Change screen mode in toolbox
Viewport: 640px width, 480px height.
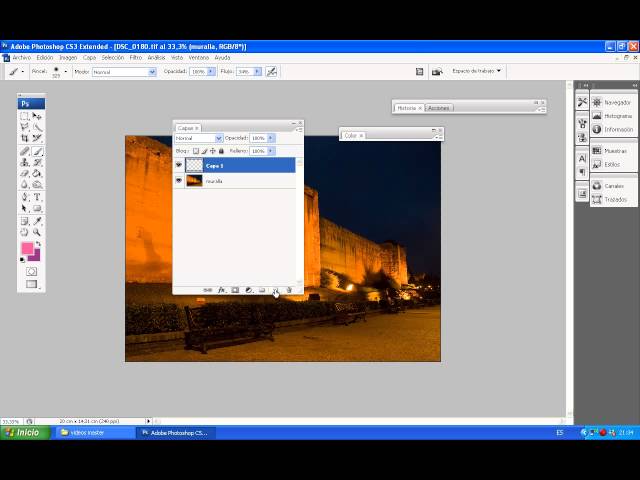(31, 284)
